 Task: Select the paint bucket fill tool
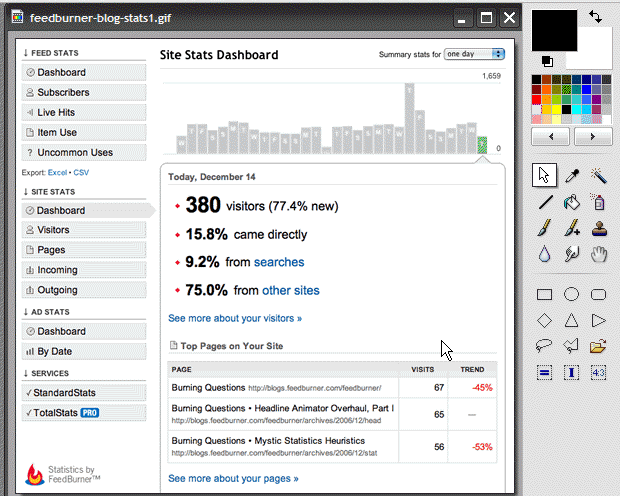point(572,202)
